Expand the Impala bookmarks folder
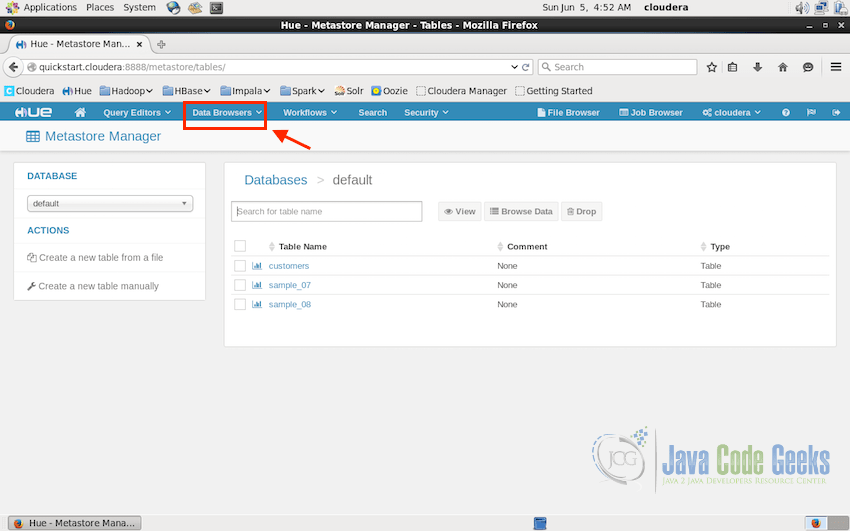The image size is (850, 531). click(x=245, y=91)
